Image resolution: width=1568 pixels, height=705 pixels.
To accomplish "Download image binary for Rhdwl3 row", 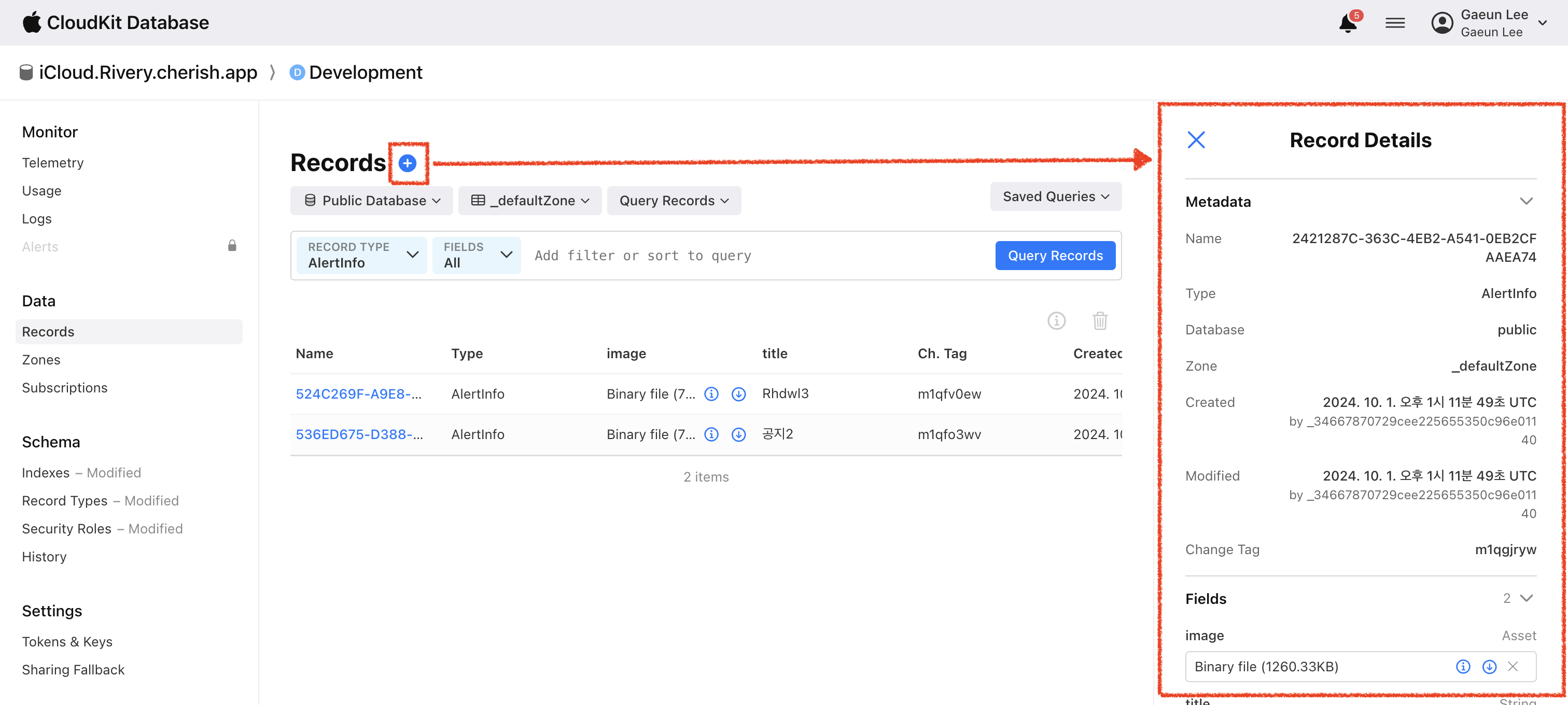I will click(x=738, y=394).
